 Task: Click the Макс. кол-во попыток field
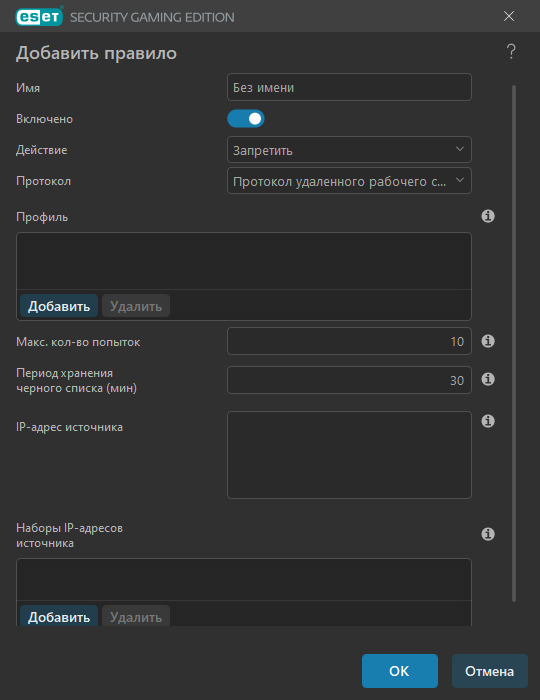click(349, 341)
